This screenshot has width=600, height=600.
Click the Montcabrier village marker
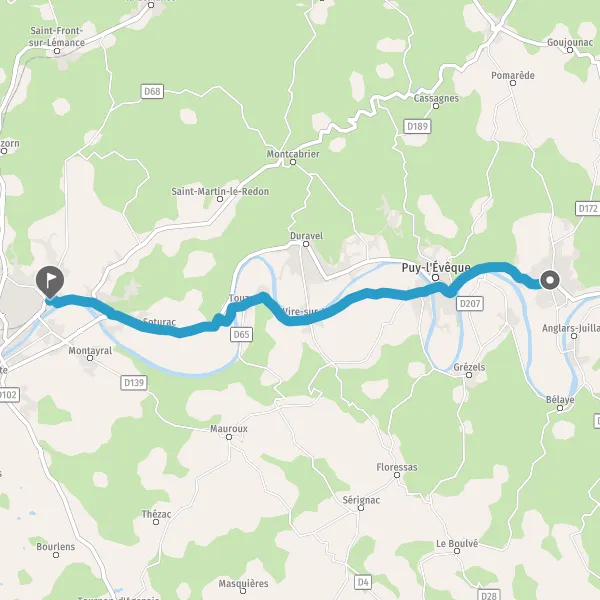[293, 162]
